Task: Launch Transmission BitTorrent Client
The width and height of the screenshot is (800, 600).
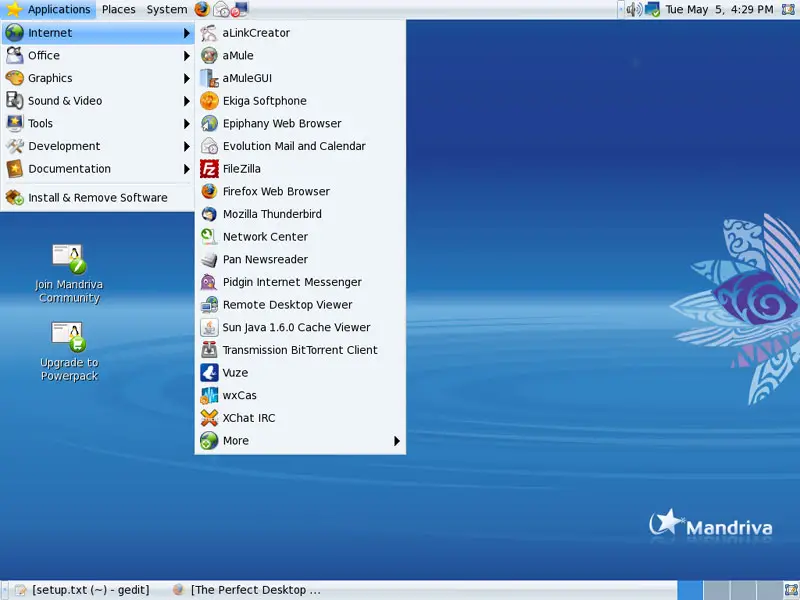Action: [300, 350]
